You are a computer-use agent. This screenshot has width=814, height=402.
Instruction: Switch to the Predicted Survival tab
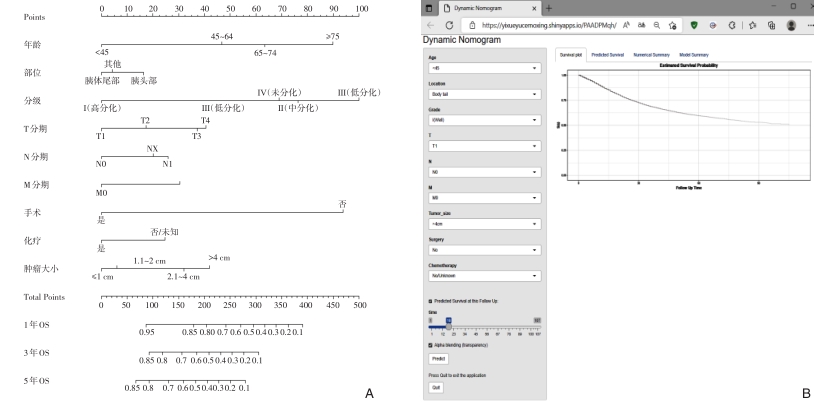[x=607, y=54]
